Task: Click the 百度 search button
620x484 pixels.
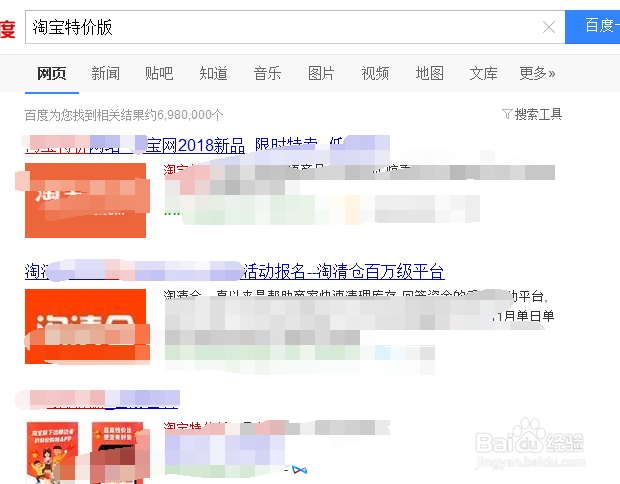Action: coord(593,27)
